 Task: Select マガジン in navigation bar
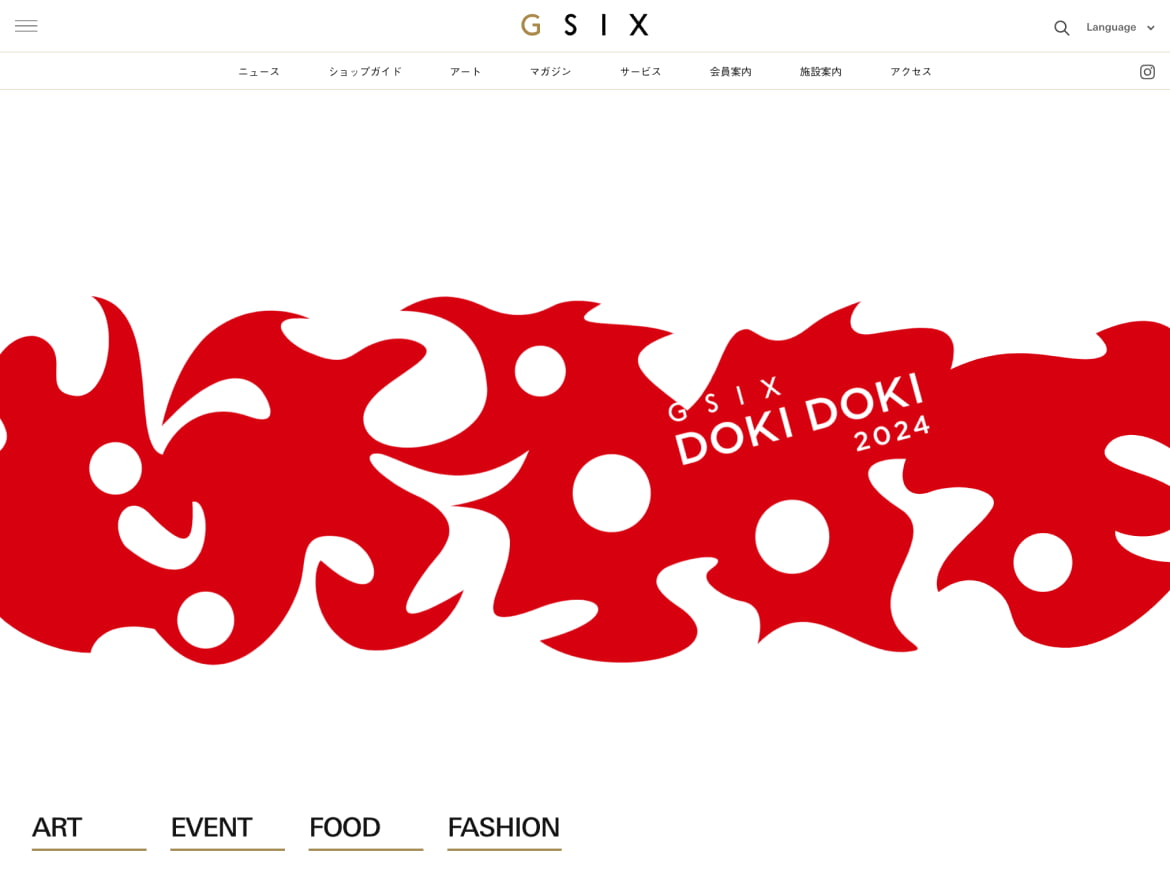551,72
